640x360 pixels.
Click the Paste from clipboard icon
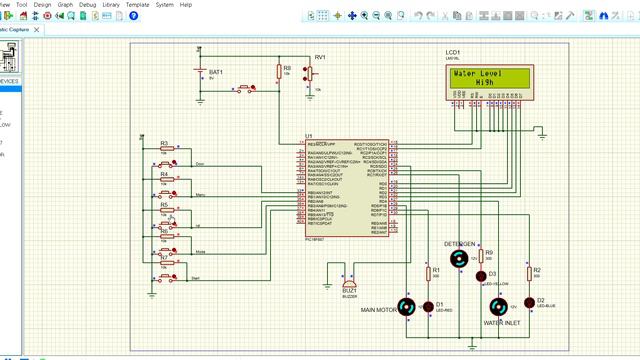469,16
